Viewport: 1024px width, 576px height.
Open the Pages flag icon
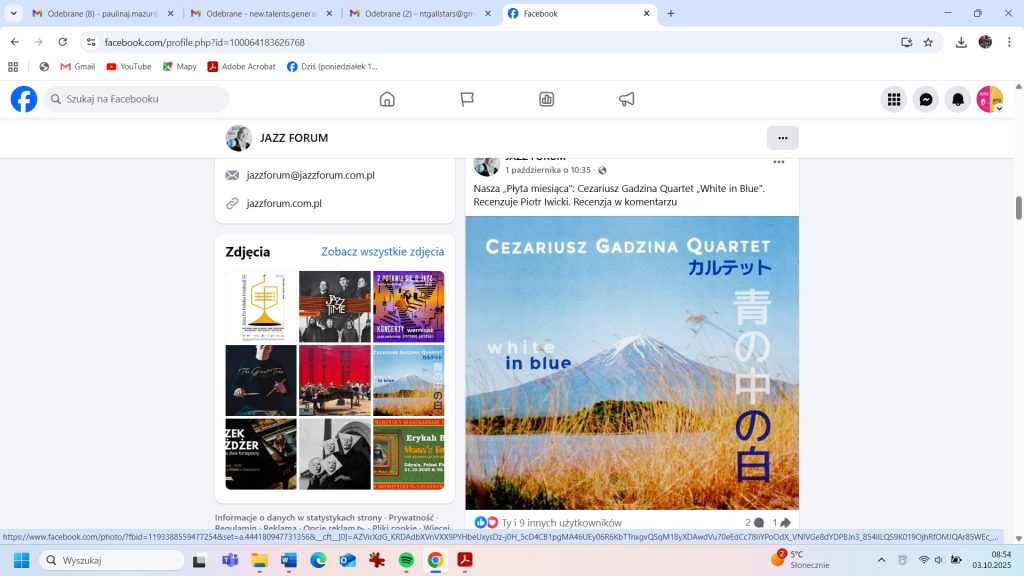(x=467, y=99)
